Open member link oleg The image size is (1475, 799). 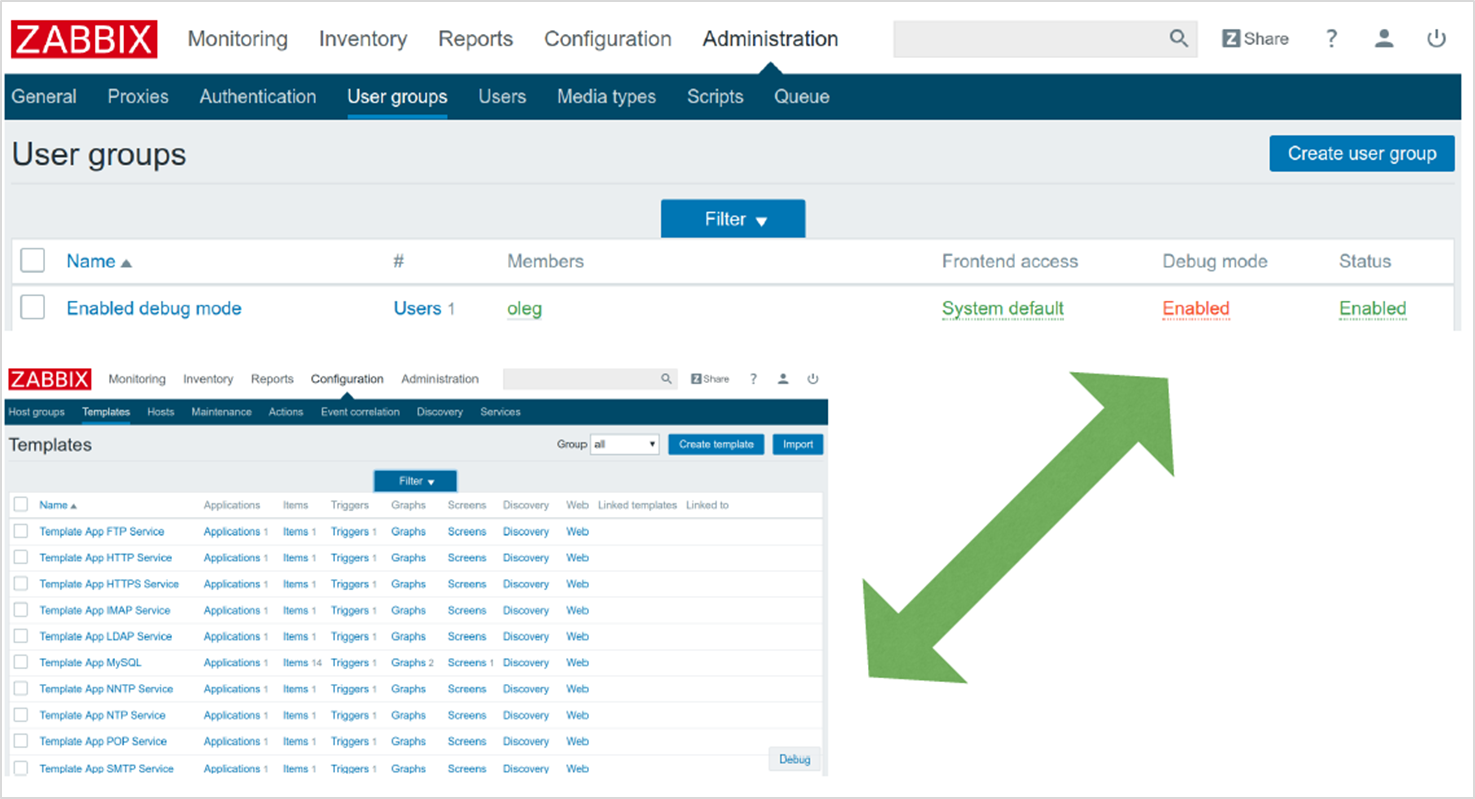click(x=525, y=308)
